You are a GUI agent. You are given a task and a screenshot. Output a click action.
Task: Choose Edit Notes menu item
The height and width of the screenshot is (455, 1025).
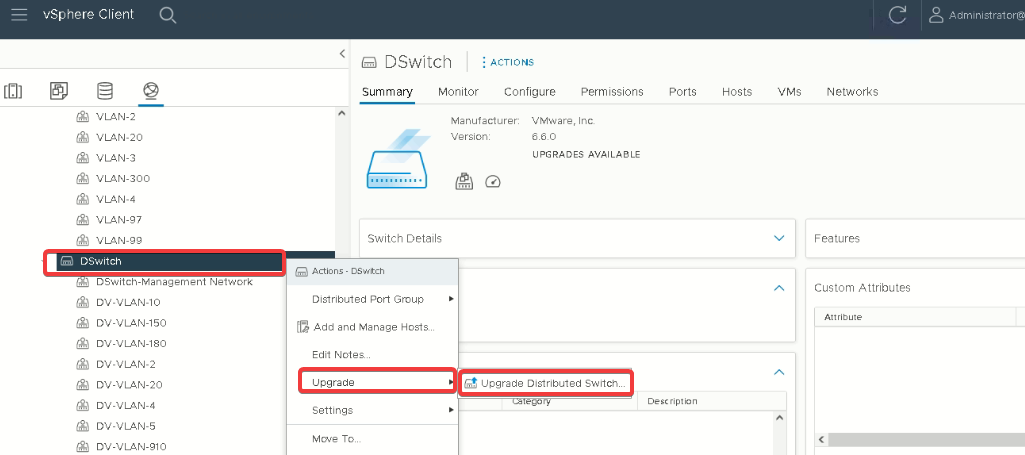373,355
